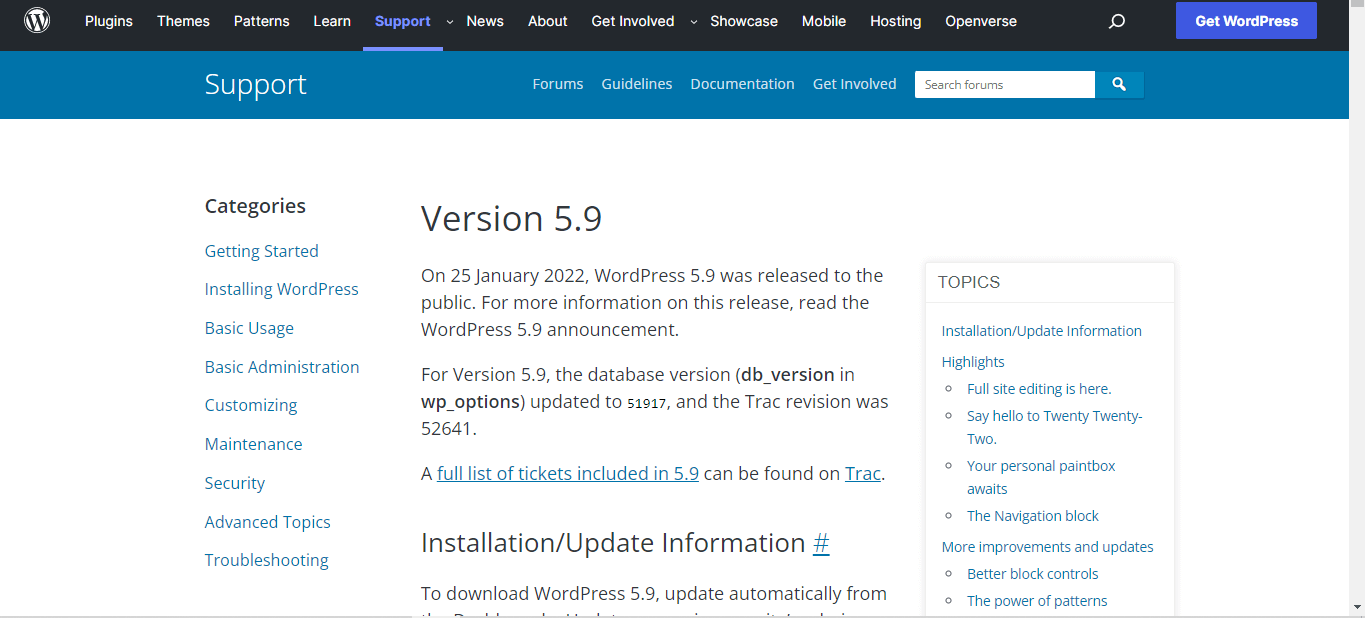This screenshot has height=618, width=1365.
Task: Open topic 'Your personal paintbox awaits'
Action: 1041,477
